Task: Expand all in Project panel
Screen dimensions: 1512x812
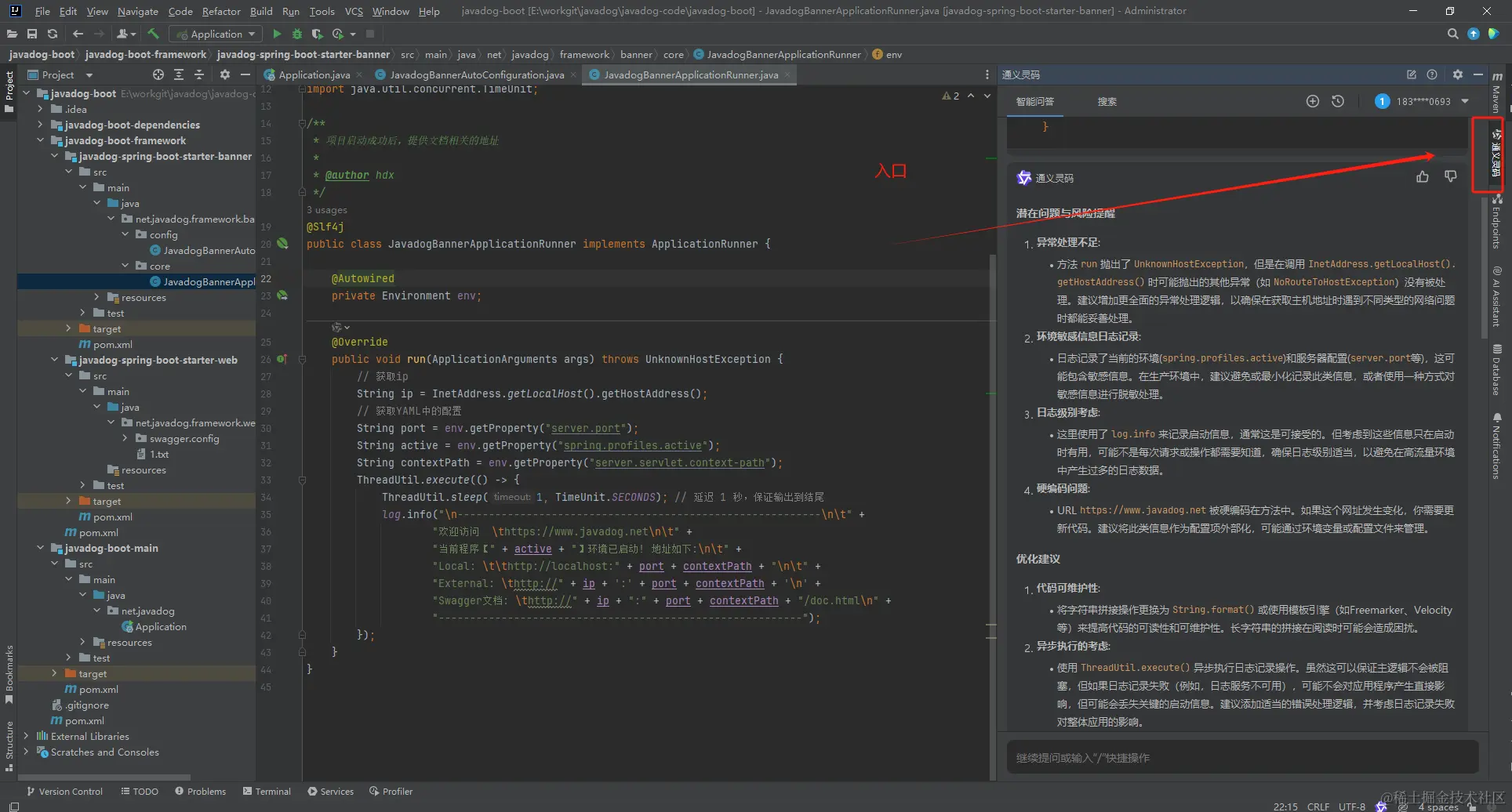Action: pyautogui.click(x=179, y=74)
